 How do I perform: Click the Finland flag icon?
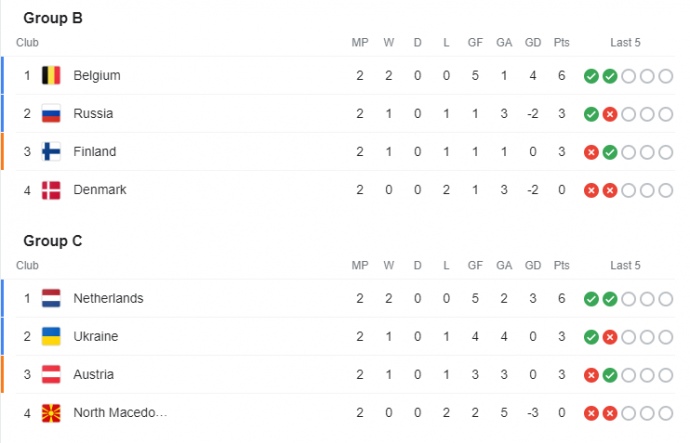(x=51, y=152)
